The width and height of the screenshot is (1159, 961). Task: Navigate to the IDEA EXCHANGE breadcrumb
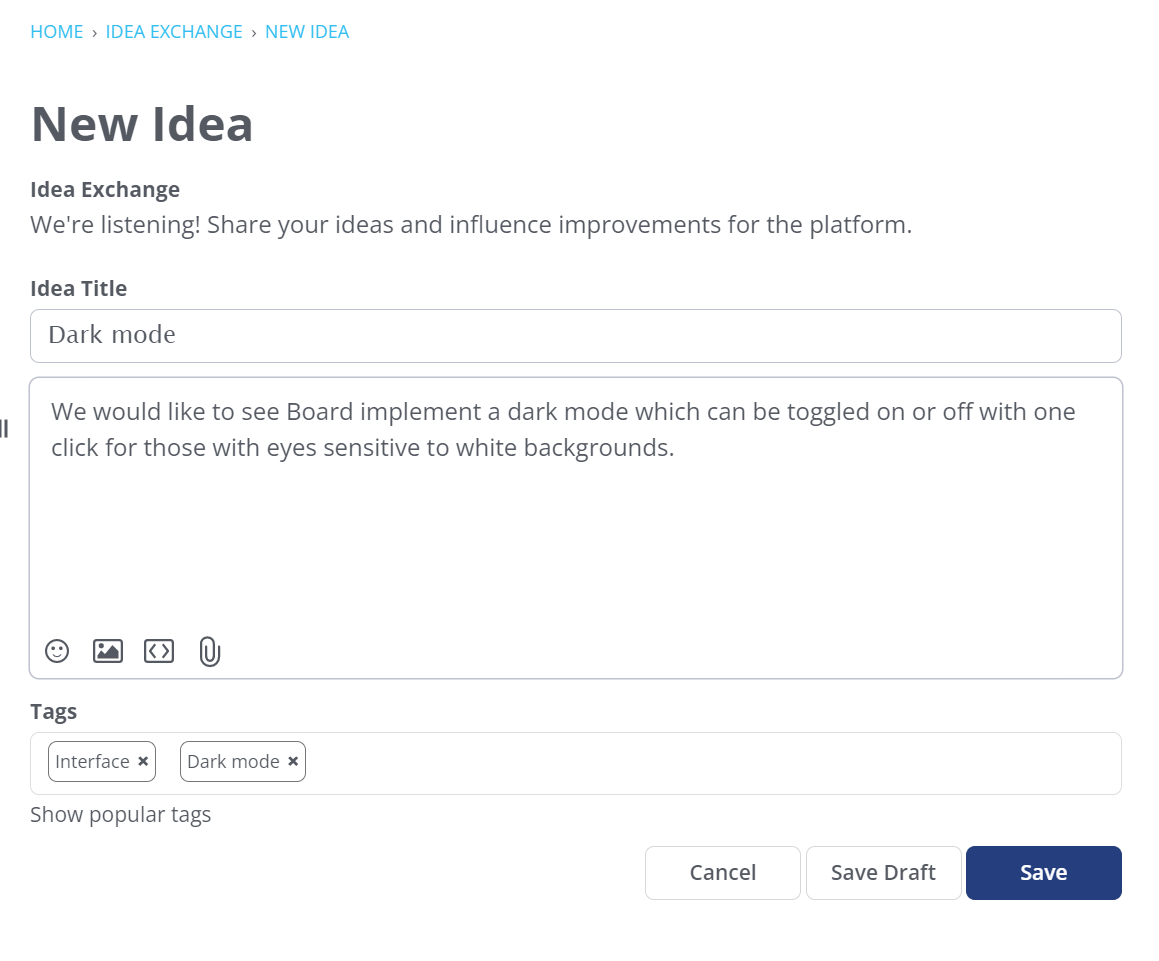(174, 32)
